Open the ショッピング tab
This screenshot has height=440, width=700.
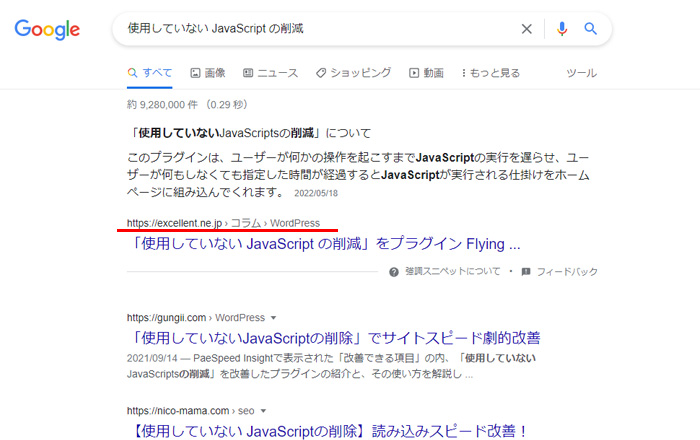click(x=354, y=73)
